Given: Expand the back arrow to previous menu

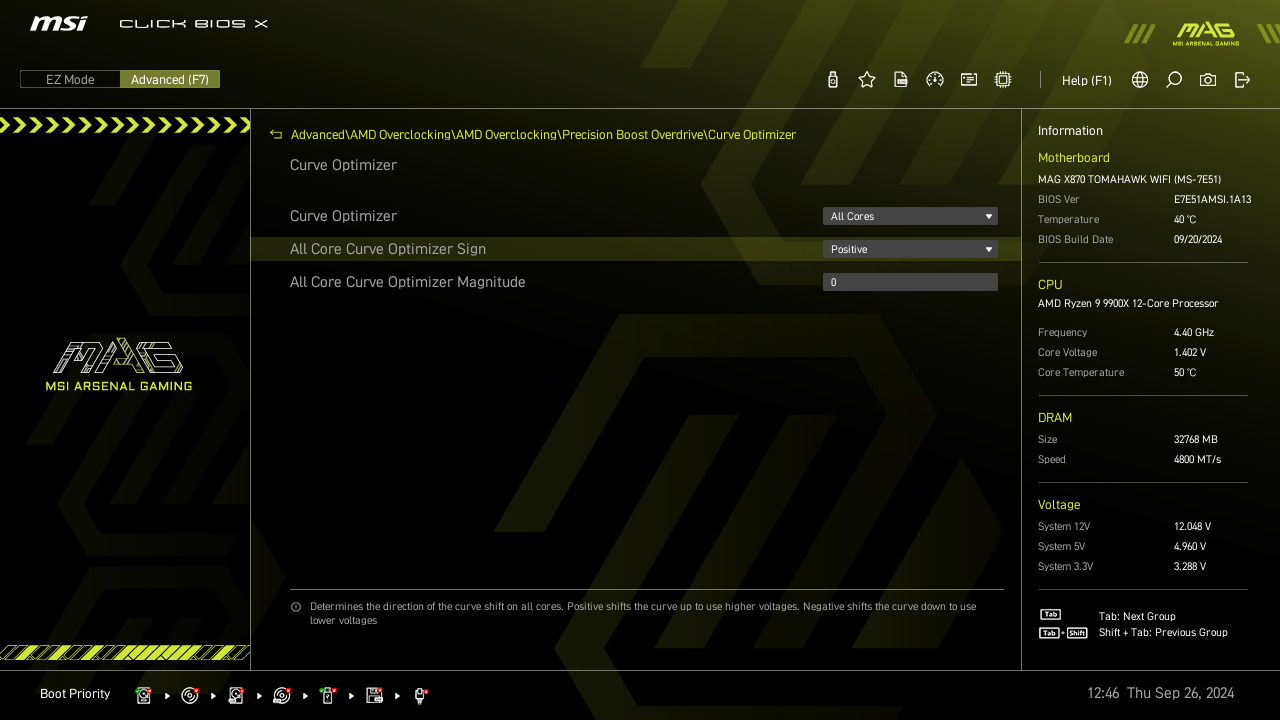Looking at the screenshot, I should click(x=275, y=134).
